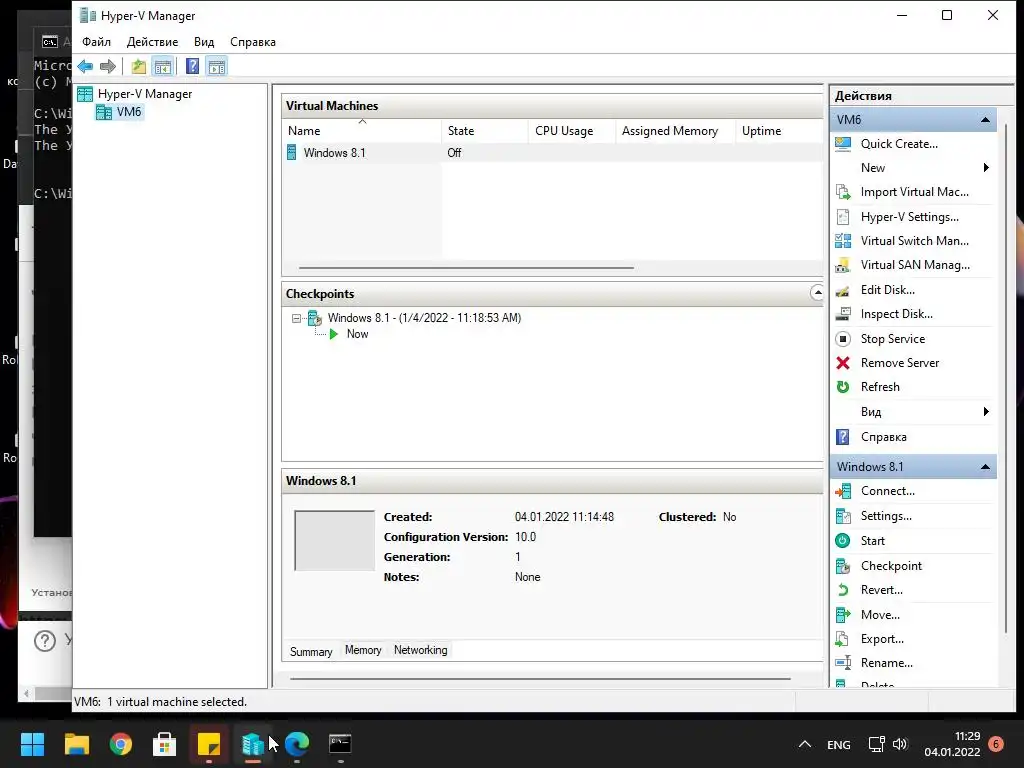
Task: Click the Virtual Switch Manager icon
Action: (x=843, y=241)
